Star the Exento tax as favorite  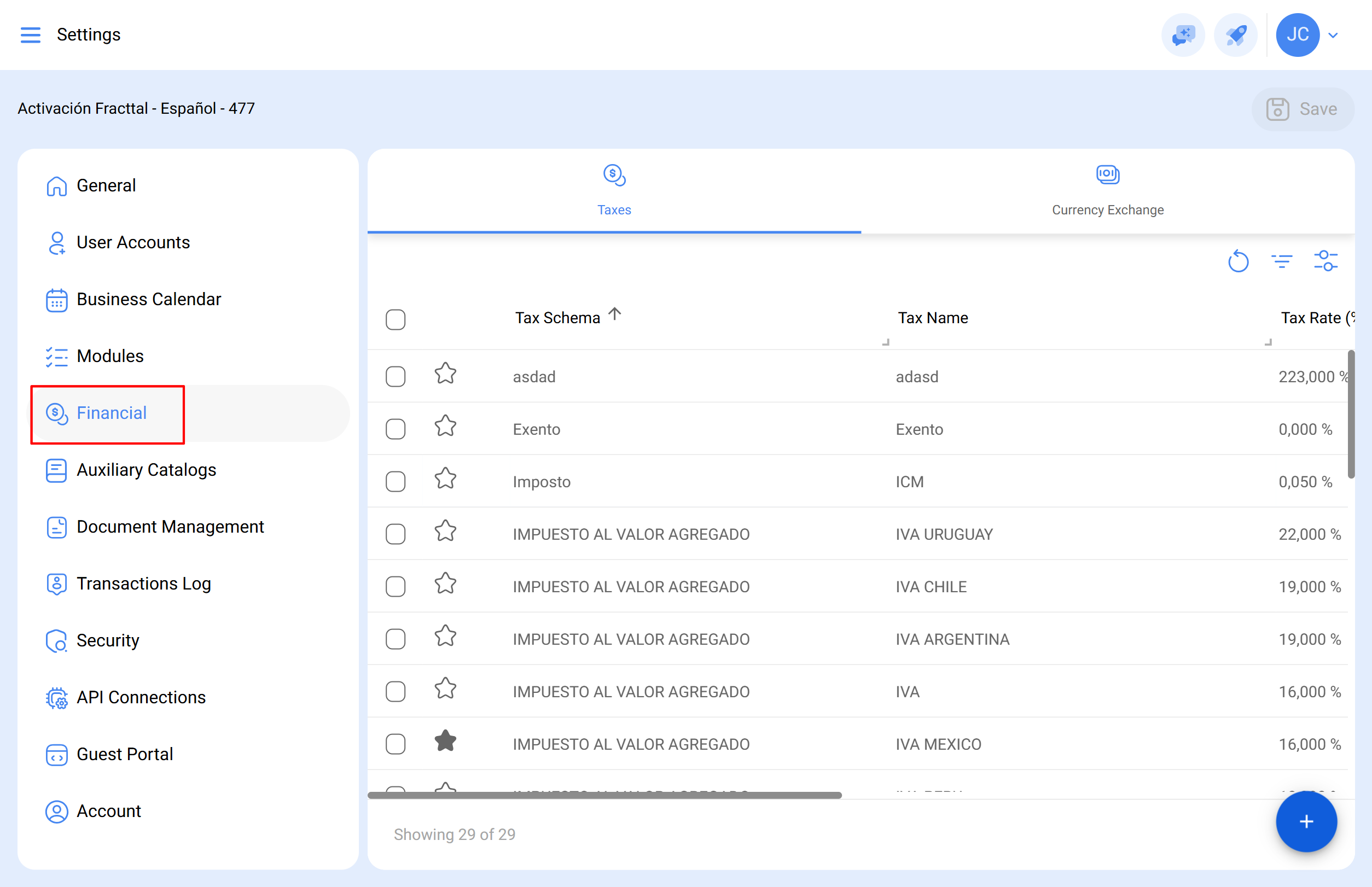coord(445,425)
